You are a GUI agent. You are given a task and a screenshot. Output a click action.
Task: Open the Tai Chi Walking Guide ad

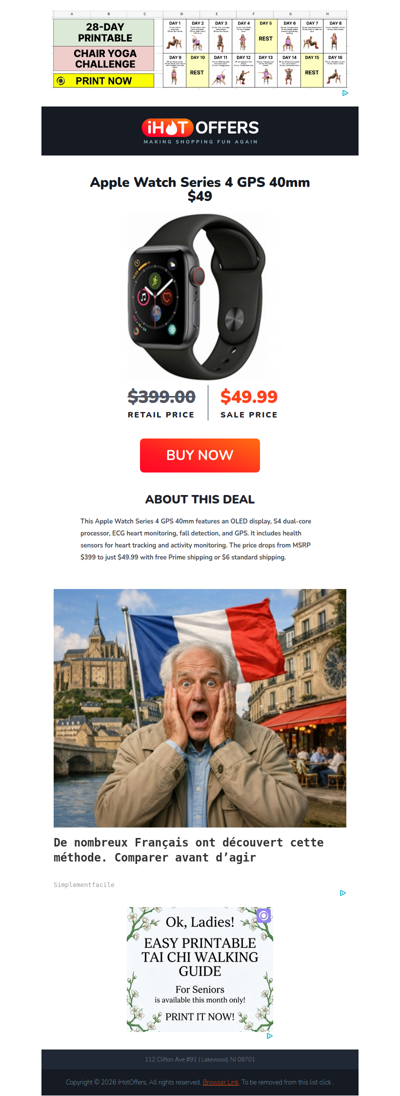[200, 969]
